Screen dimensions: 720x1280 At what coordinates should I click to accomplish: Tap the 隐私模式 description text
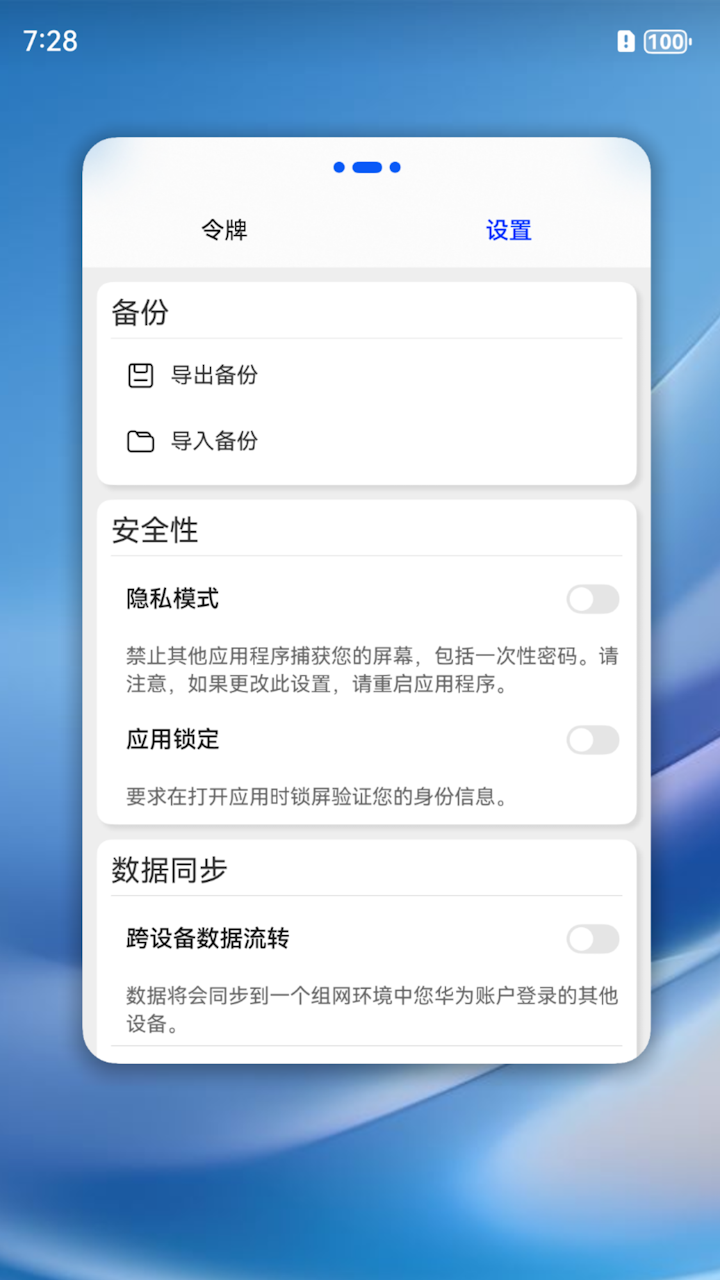(372, 671)
